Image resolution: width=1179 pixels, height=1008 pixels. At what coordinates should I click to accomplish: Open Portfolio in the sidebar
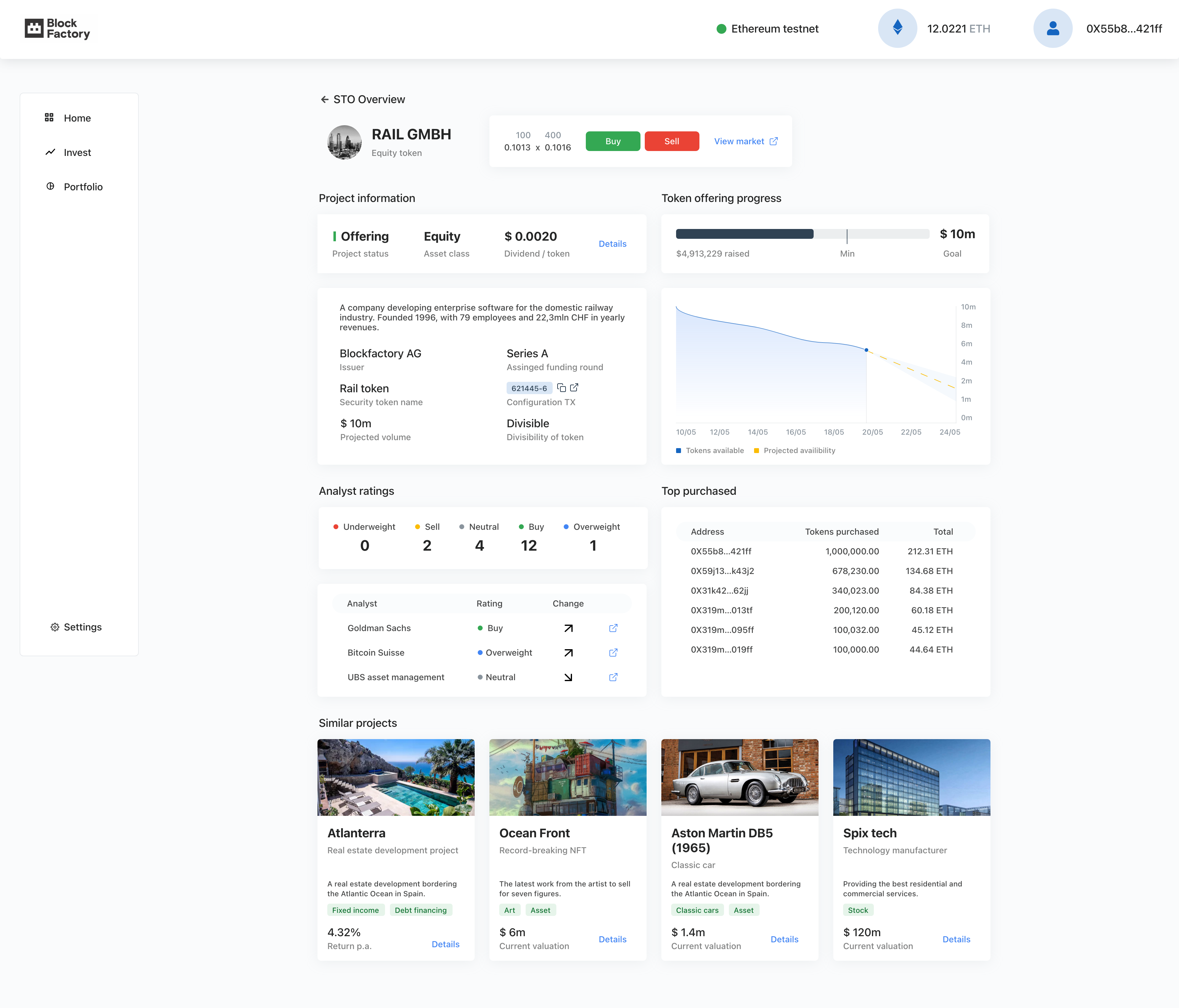pos(83,187)
